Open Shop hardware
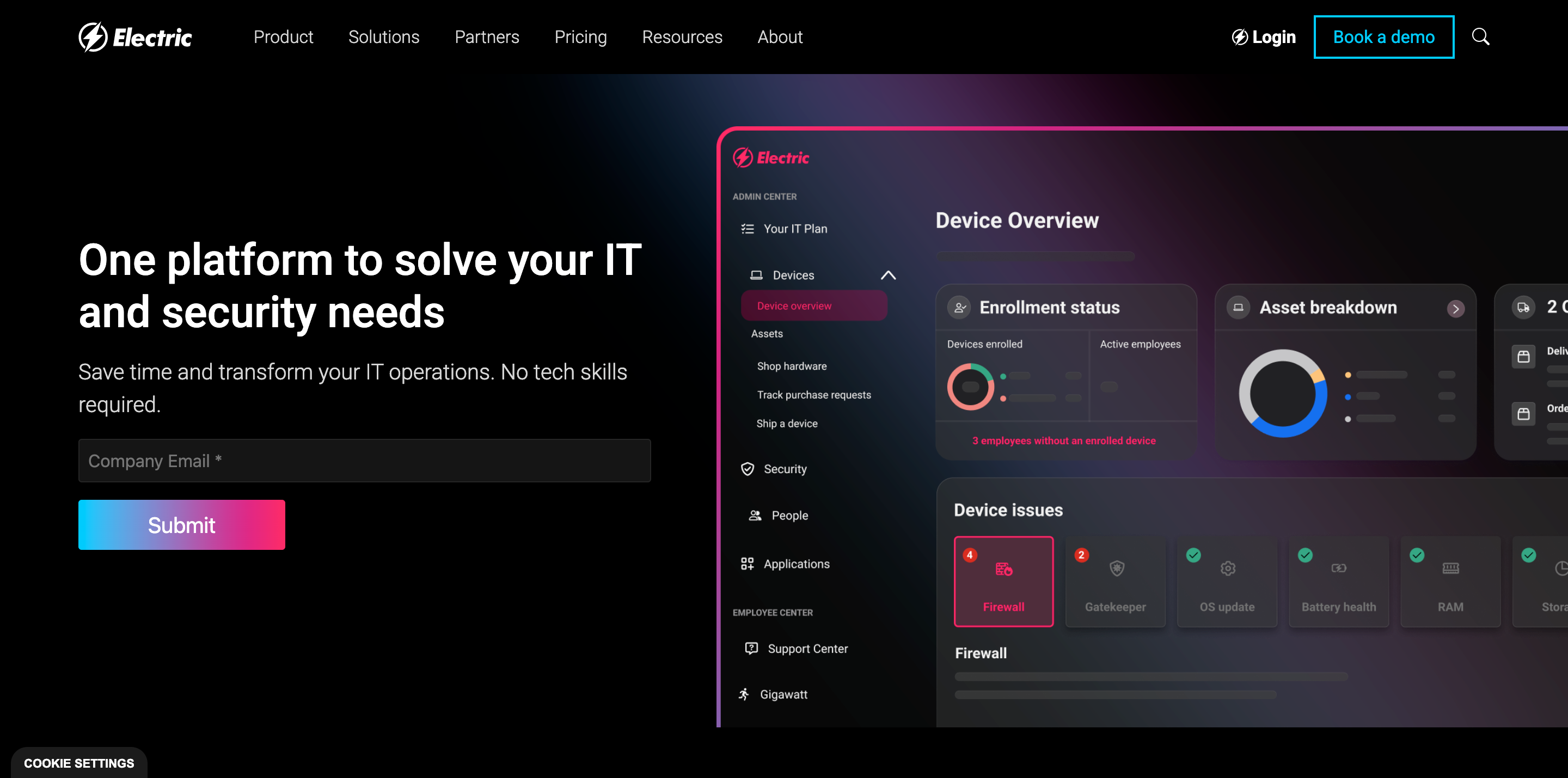This screenshot has height=778, width=1568. 791,366
